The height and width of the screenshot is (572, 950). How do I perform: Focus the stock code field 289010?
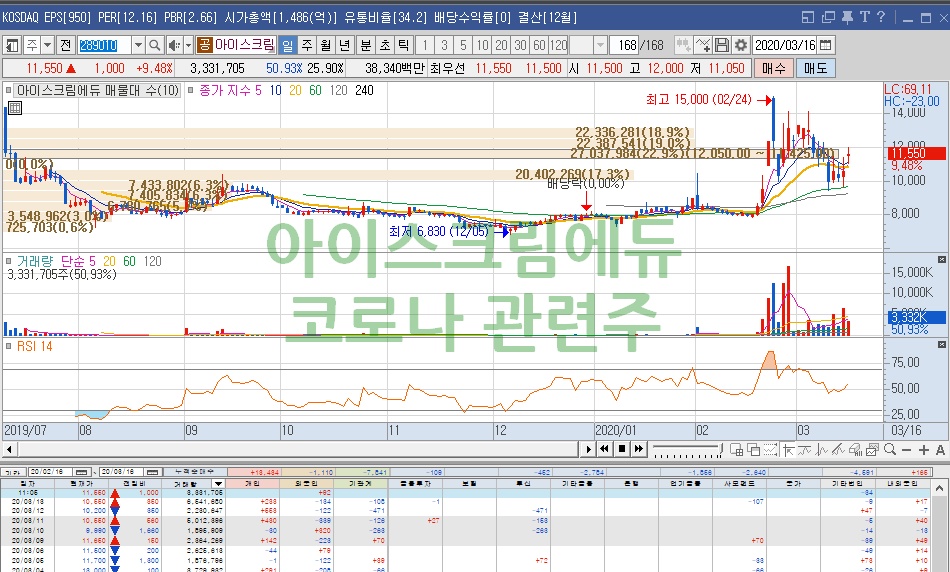(x=104, y=45)
